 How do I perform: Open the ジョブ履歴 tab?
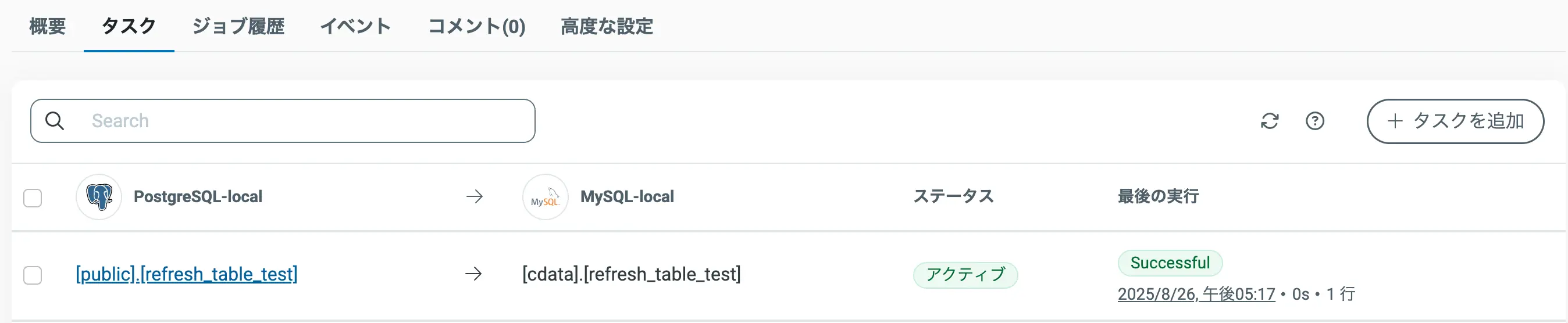pyautogui.click(x=238, y=26)
